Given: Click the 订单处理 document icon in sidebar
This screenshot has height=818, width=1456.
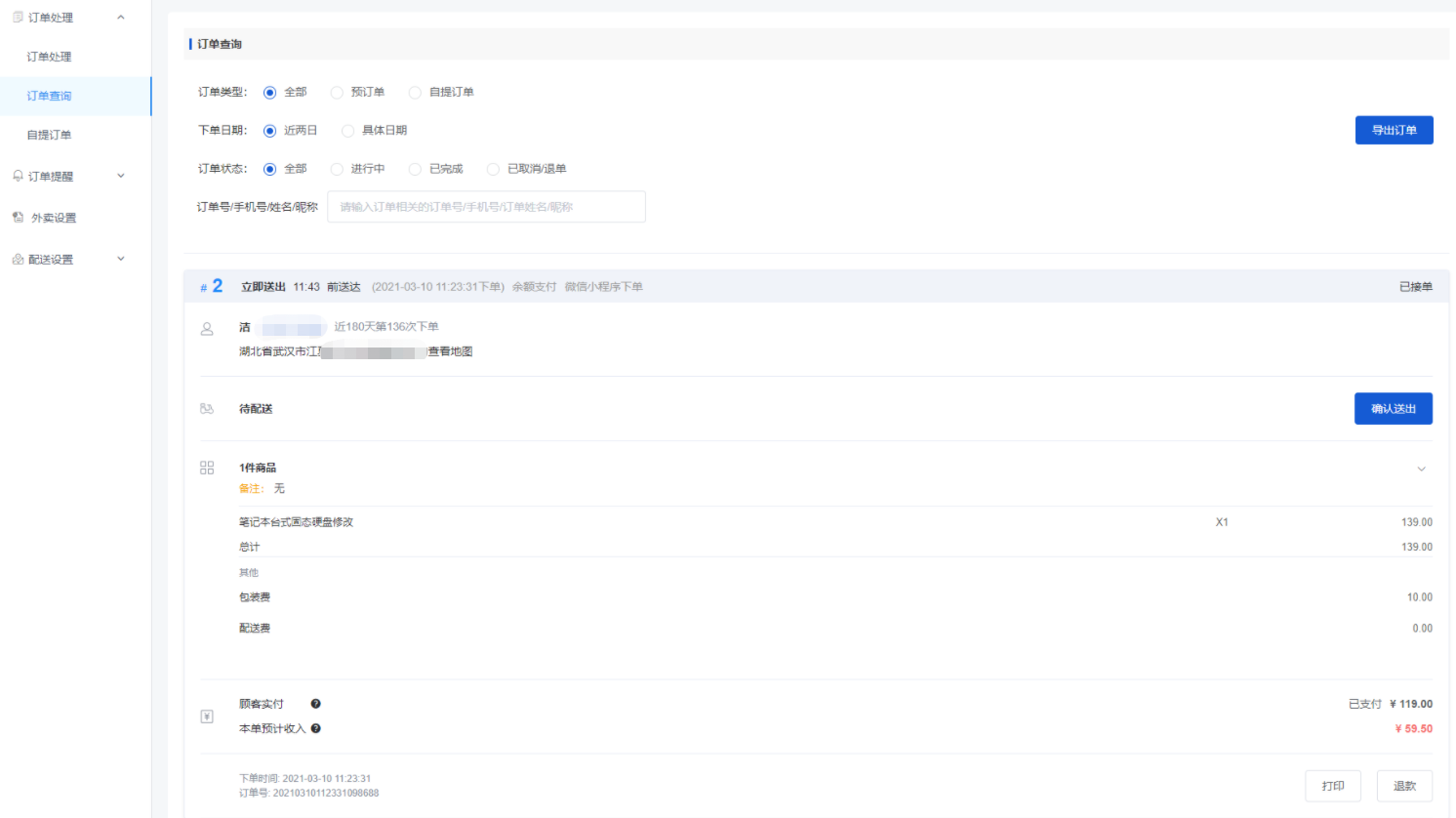Looking at the screenshot, I should (18, 18).
